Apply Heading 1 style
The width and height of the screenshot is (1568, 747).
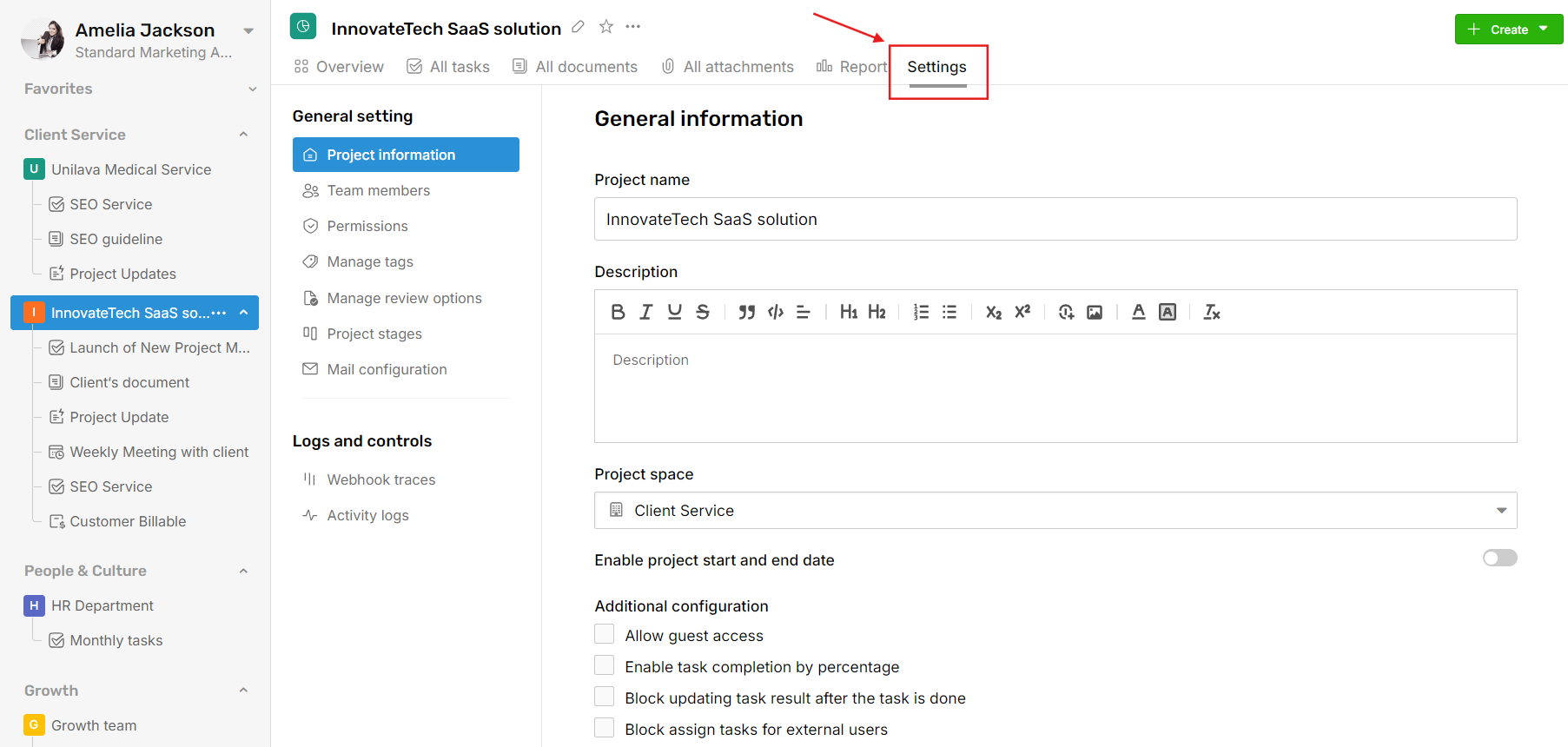tap(849, 312)
